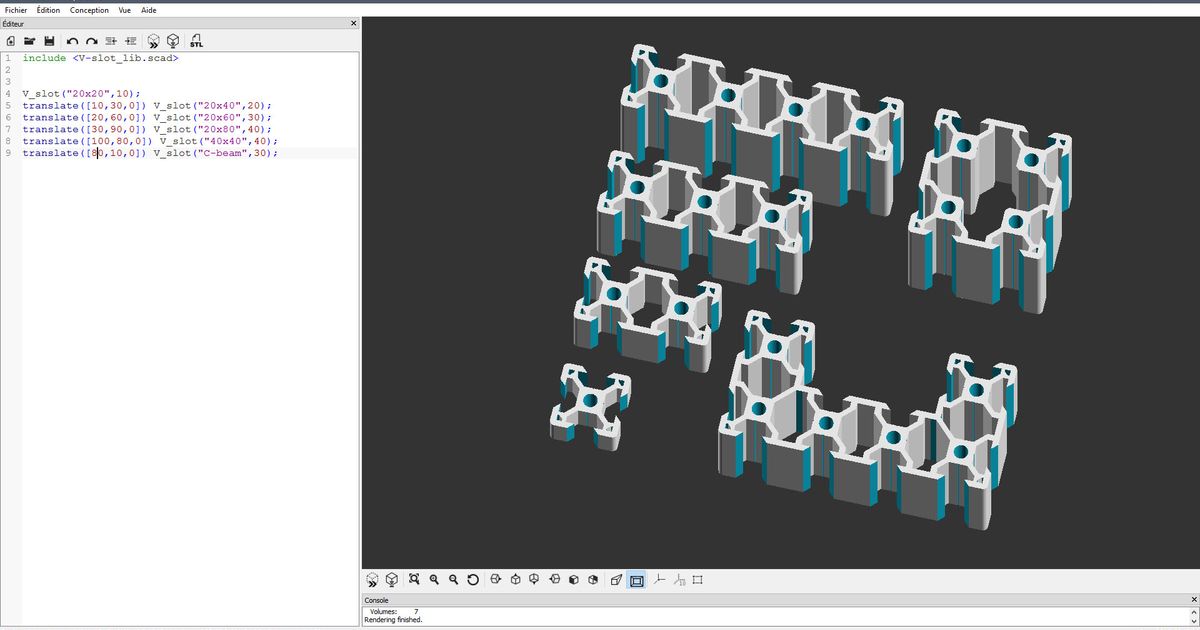The width and height of the screenshot is (1200, 630).
Task: Toggle orthogonal projection mode
Action: coord(636,579)
